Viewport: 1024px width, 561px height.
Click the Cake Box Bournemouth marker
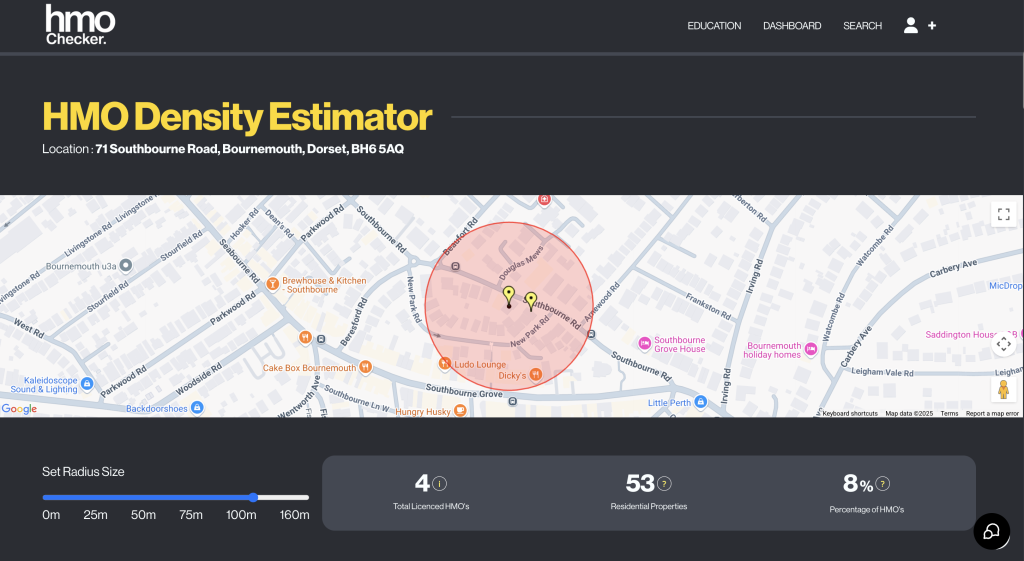[x=366, y=367]
